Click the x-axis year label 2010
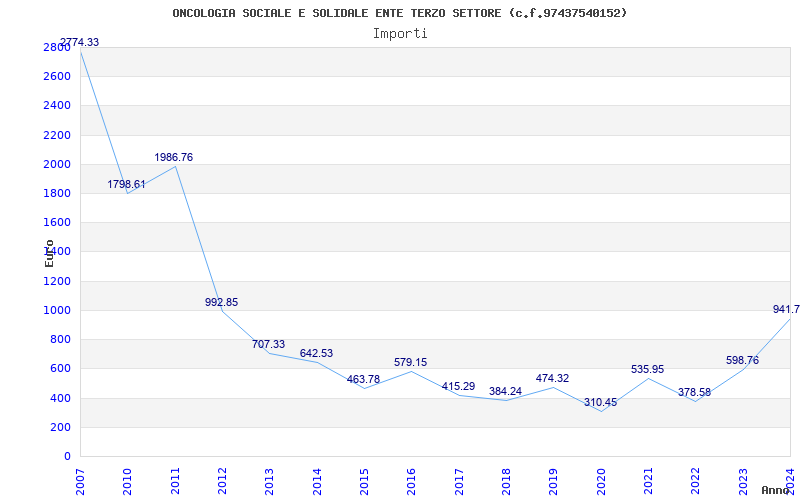 [x=128, y=482]
